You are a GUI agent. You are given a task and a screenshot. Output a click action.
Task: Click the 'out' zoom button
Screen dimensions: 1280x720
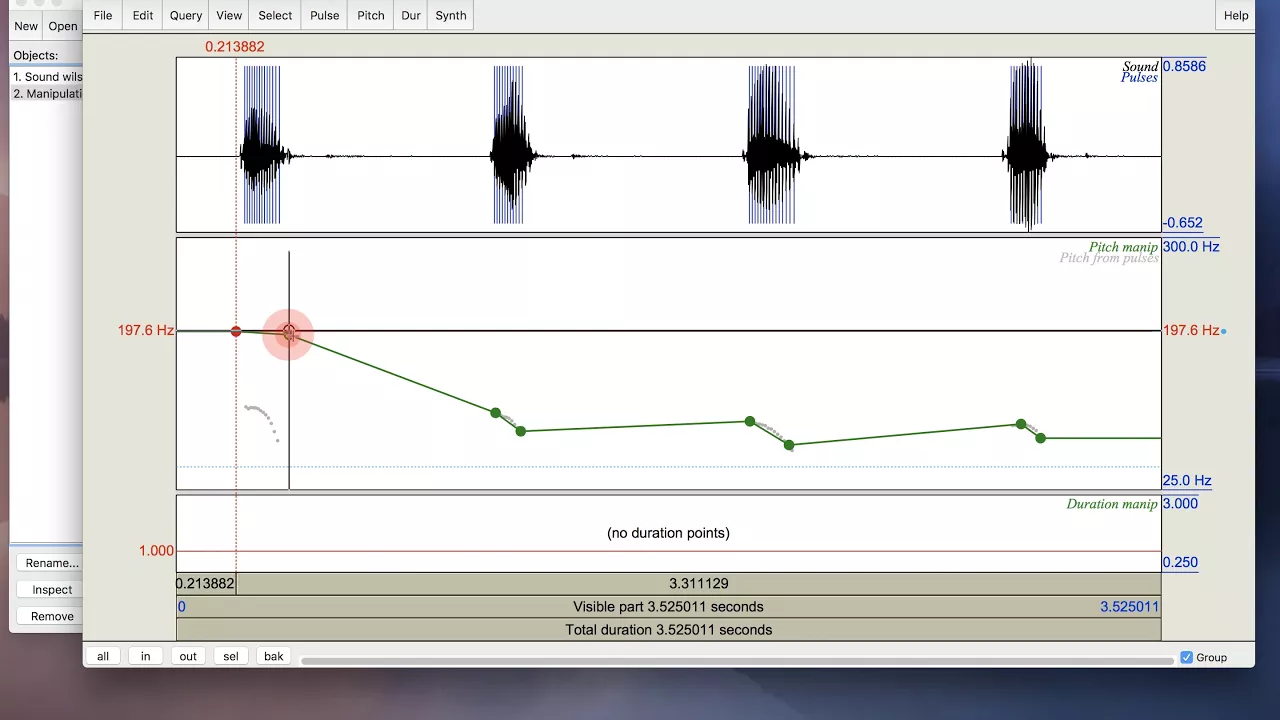point(188,656)
